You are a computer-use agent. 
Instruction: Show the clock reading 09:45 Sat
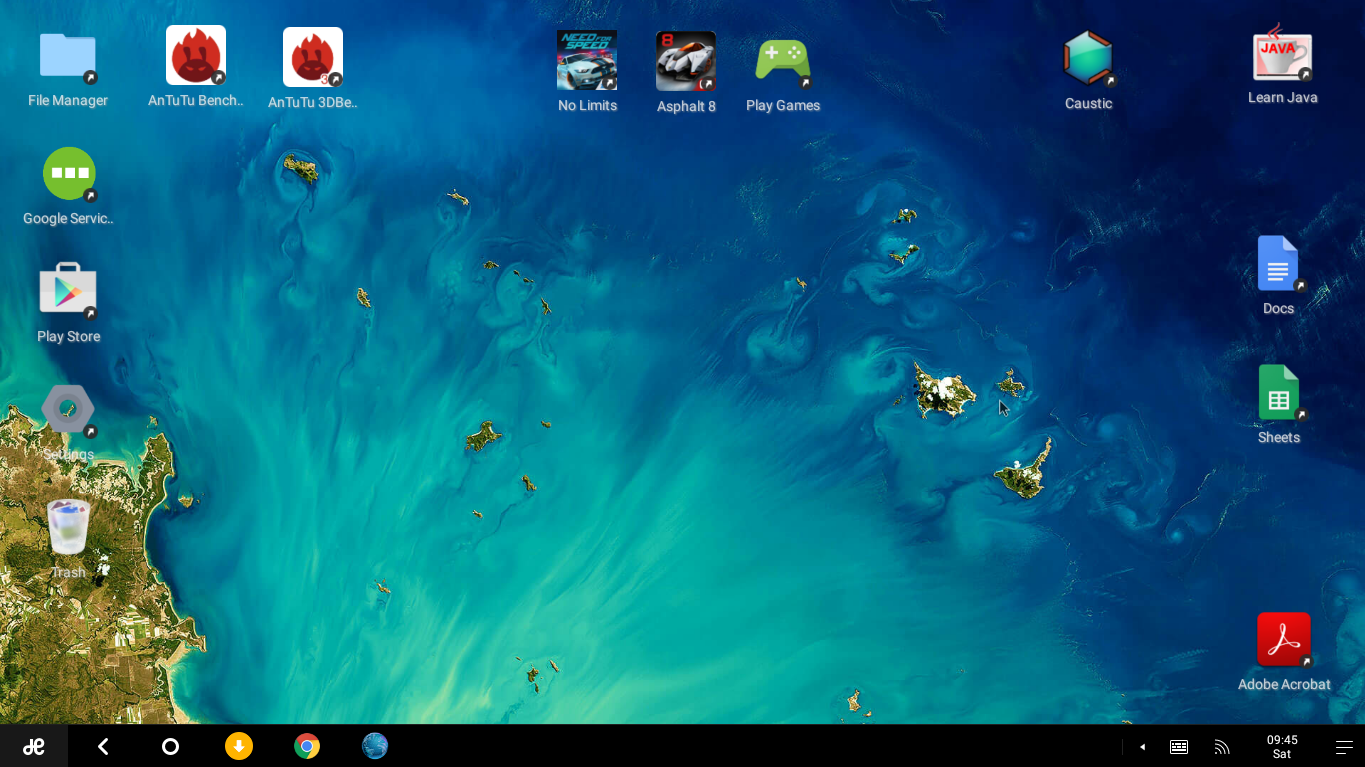tap(1282, 747)
